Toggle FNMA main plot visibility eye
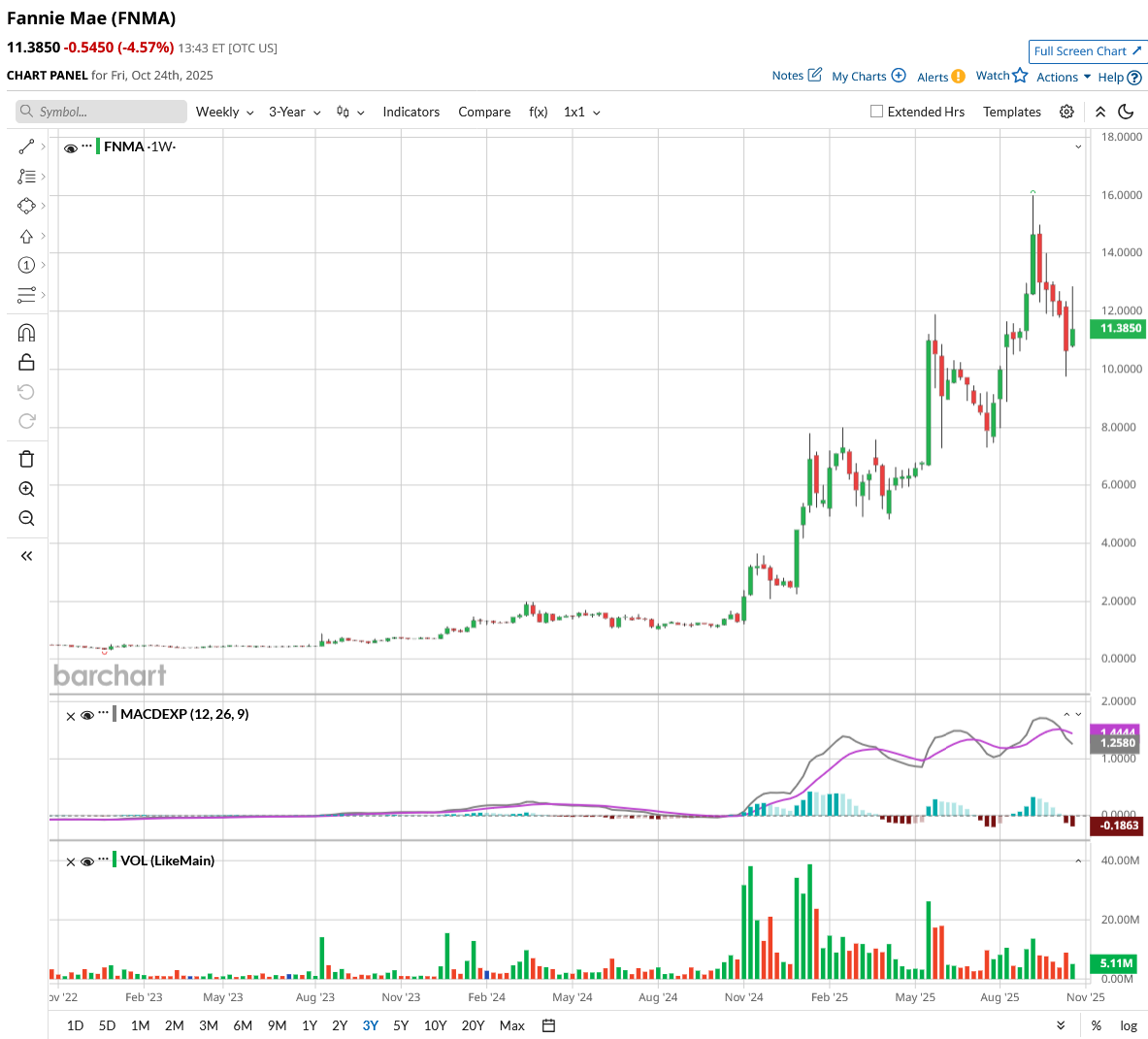 click(x=70, y=147)
